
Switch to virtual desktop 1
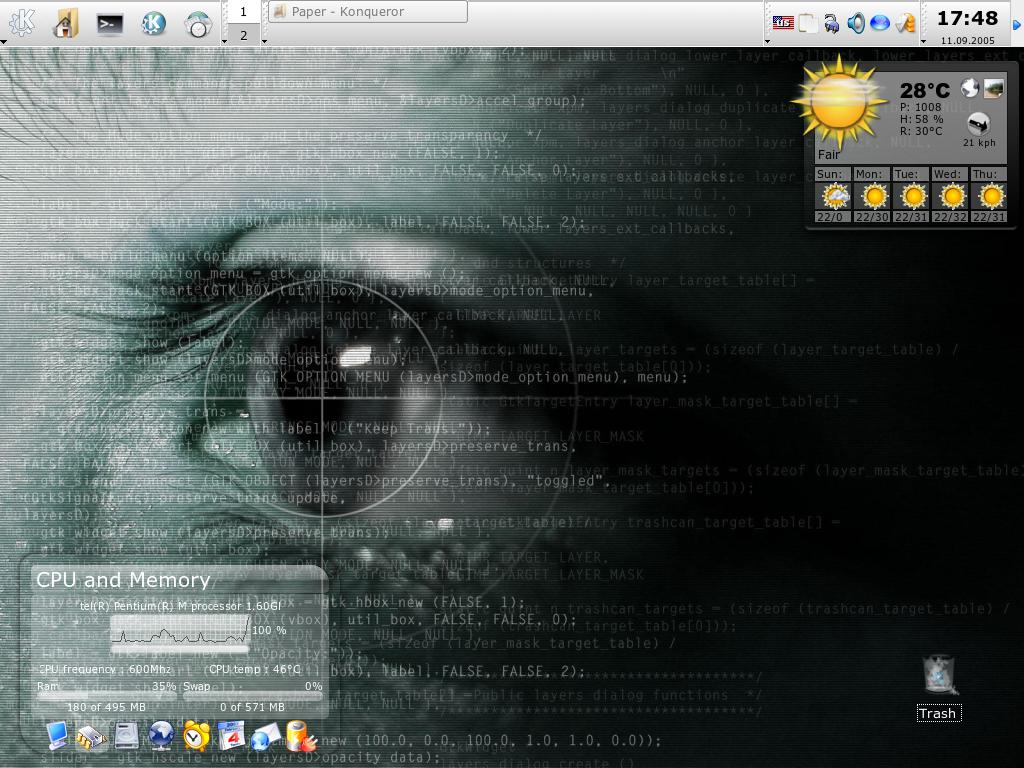point(244,12)
